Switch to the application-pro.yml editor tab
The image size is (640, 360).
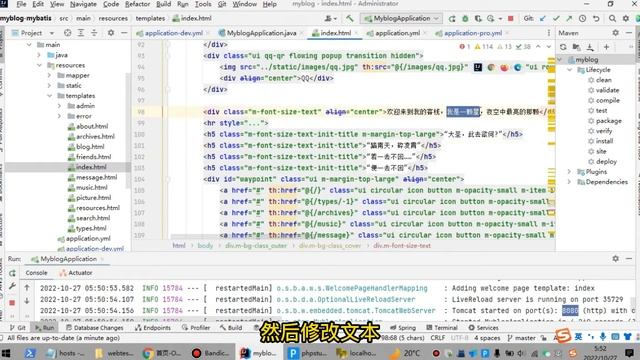(473, 33)
